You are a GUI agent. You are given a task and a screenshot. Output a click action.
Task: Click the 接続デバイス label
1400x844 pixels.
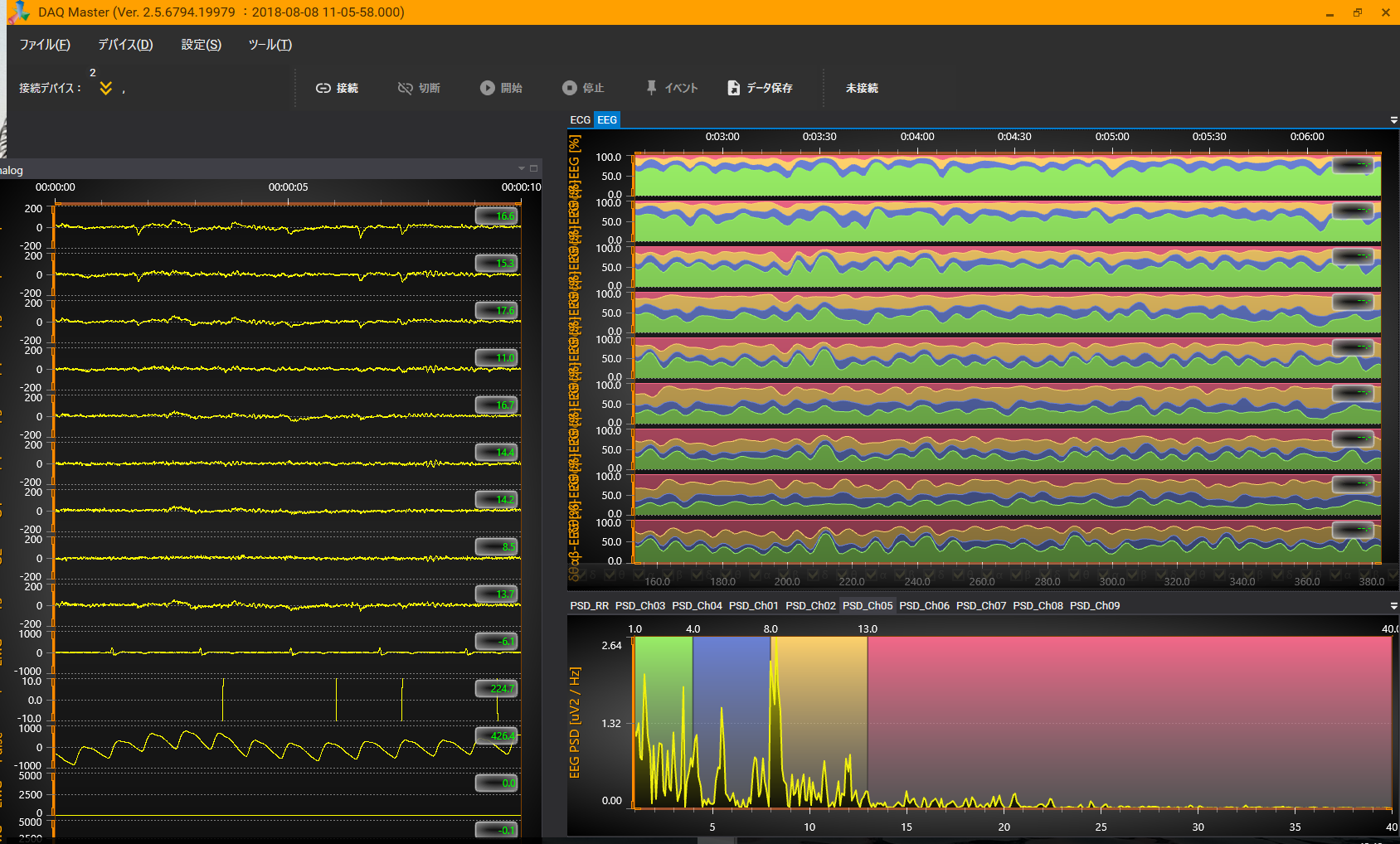(51, 88)
